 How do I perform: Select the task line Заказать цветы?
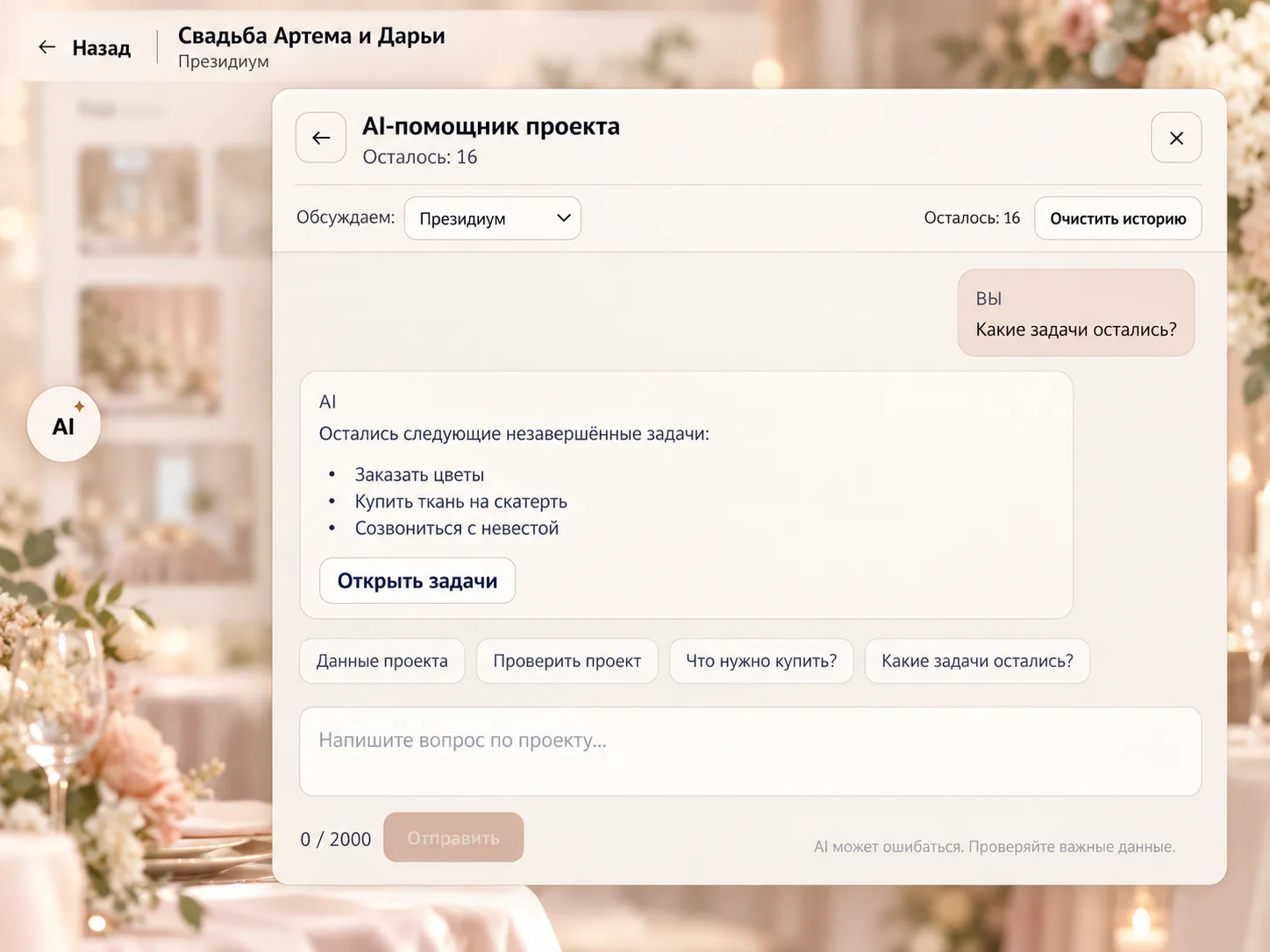(419, 474)
